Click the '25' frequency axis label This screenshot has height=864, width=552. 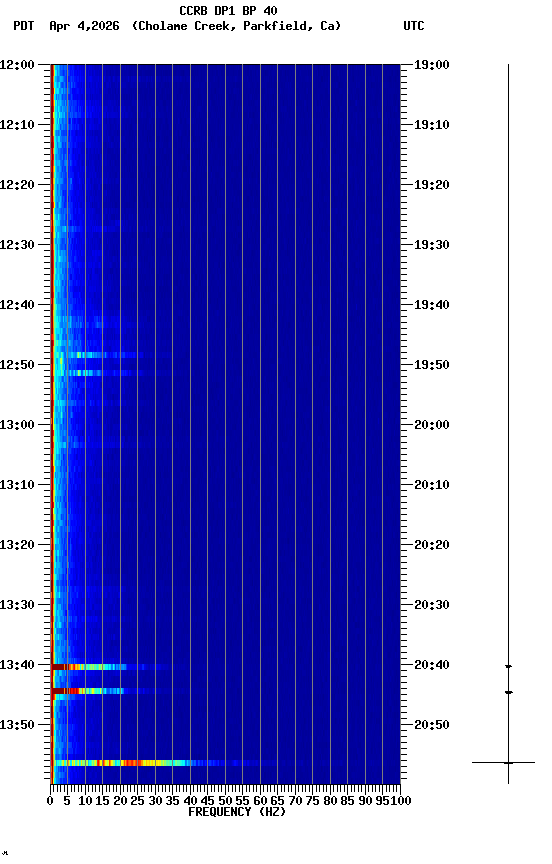[138, 801]
